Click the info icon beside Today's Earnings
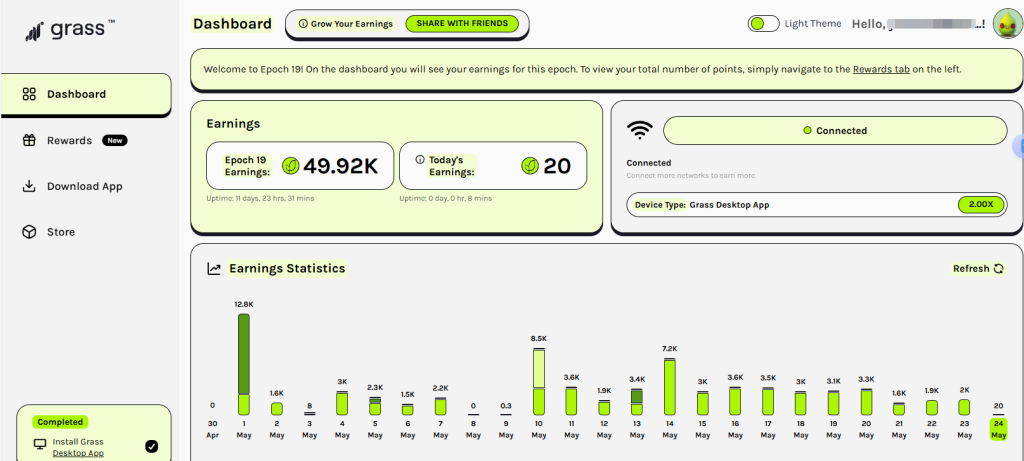Viewport: 1024px width, 461px height. (x=420, y=159)
